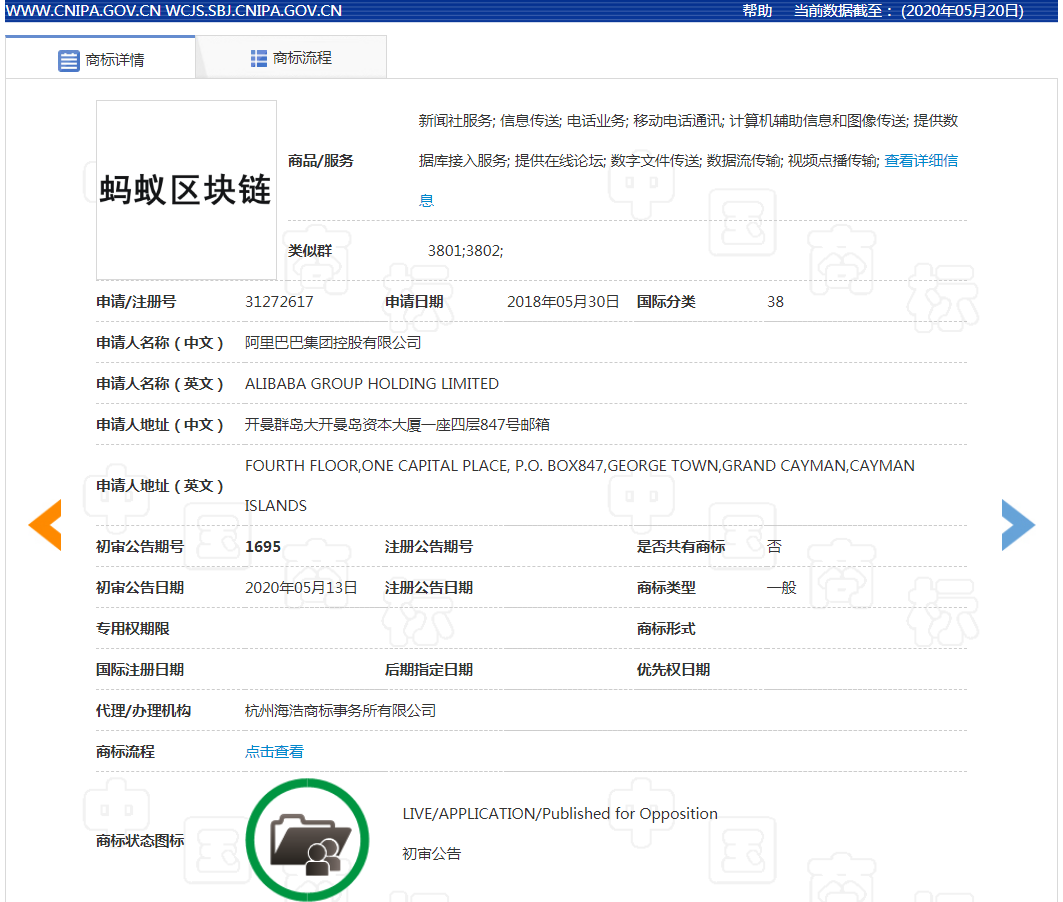Click the 申请日期 field label
This screenshot has width=1063, height=902.
pyautogui.click(x=414, y=302)
